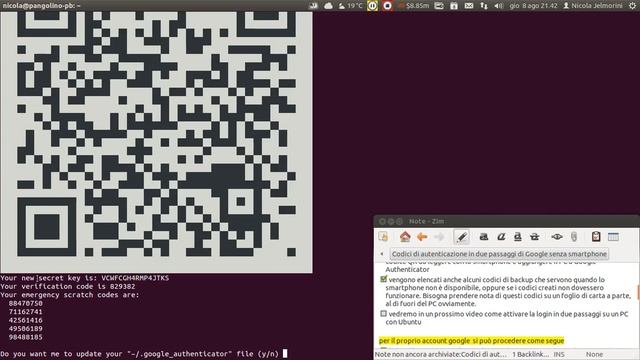Click the indicator icon right of '$8.85m'
The width and height of the screenshot is (640, 360).
click(x=439, y=6)
